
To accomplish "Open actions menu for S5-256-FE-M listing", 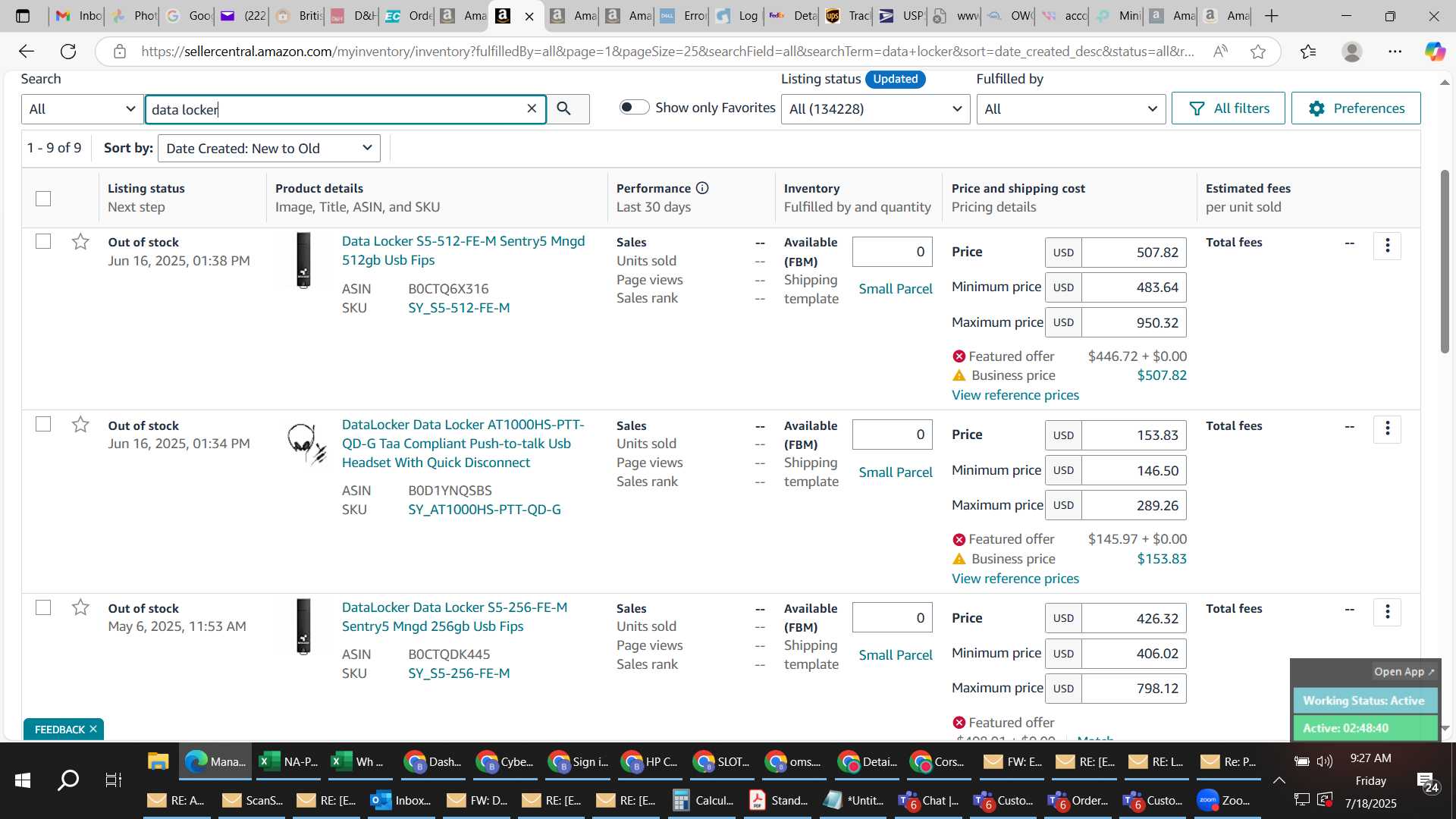I will coord(1387,611).
